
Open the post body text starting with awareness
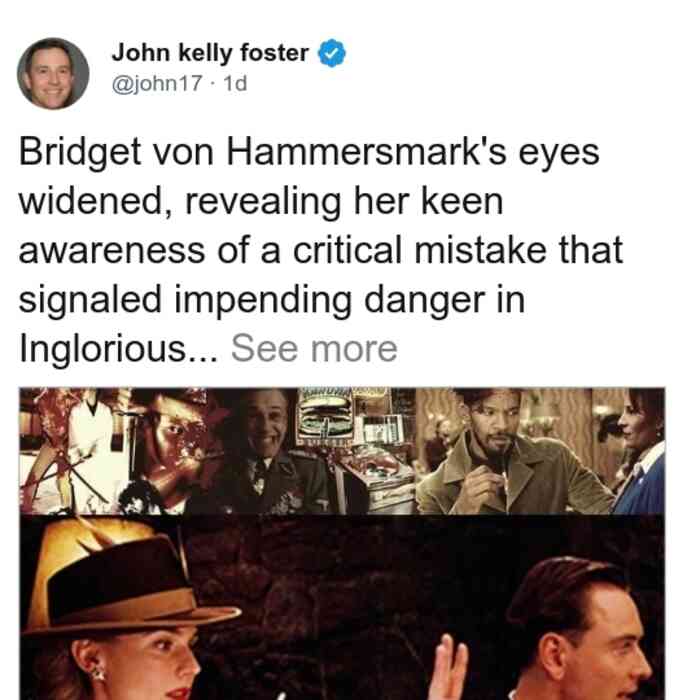point(321,250)
